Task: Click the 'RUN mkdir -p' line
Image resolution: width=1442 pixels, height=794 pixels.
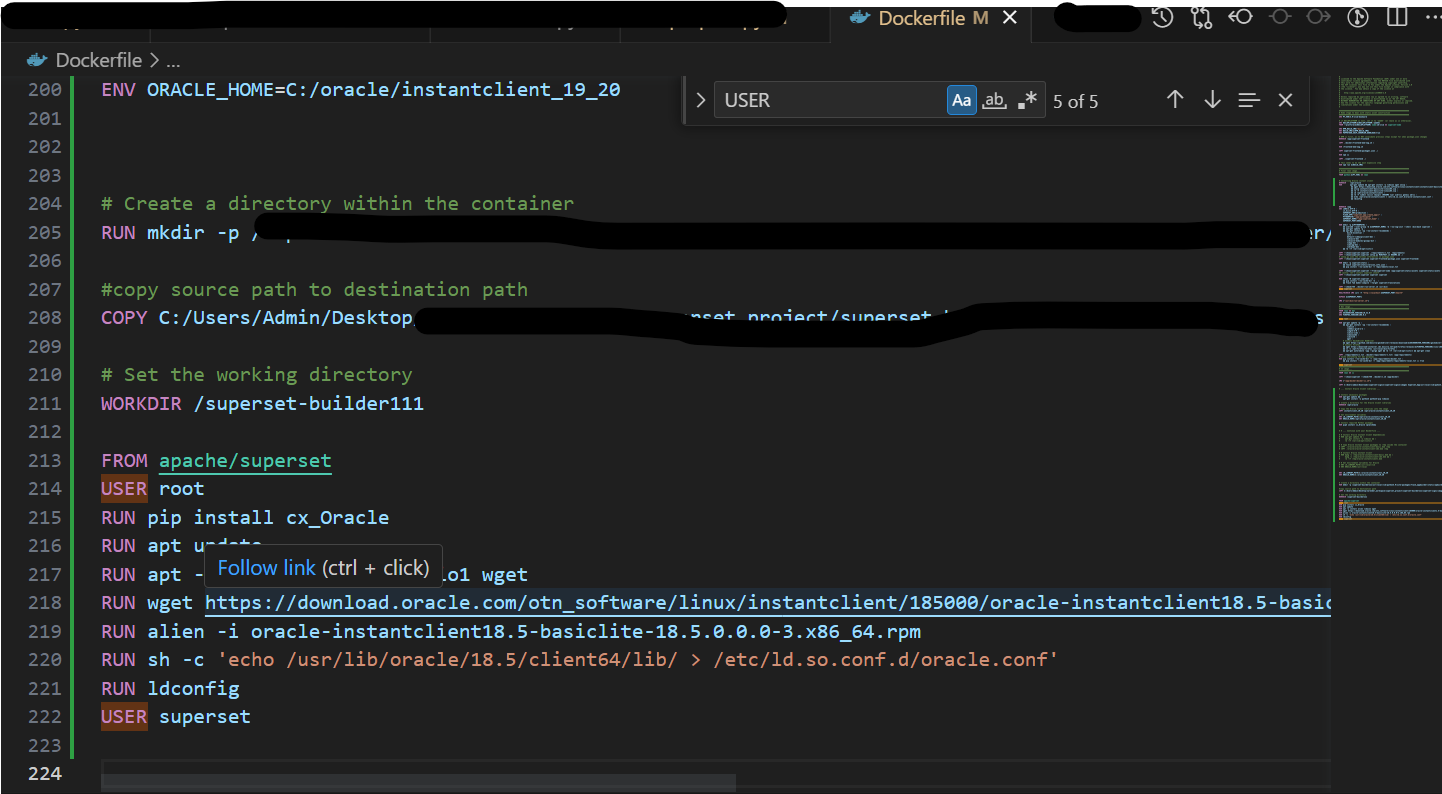Action: pos(716,233)
